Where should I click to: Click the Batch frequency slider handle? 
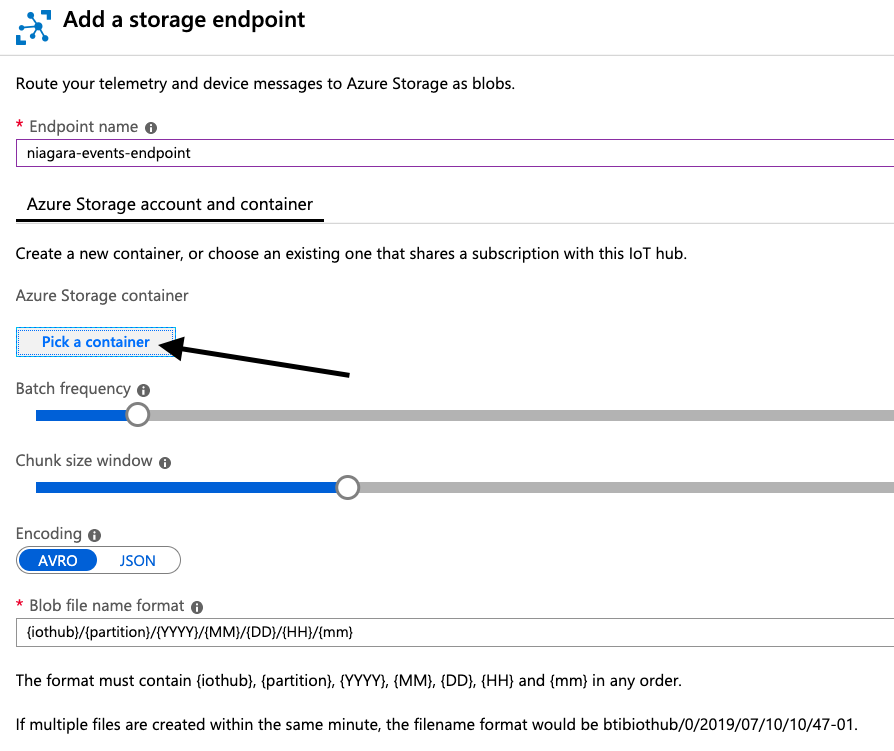[x=137, y=413]
